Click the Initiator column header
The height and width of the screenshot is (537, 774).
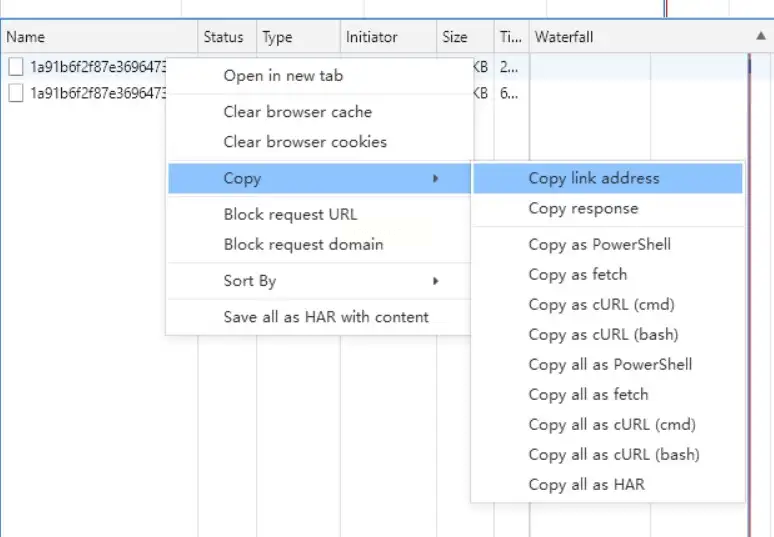(371, 37)
